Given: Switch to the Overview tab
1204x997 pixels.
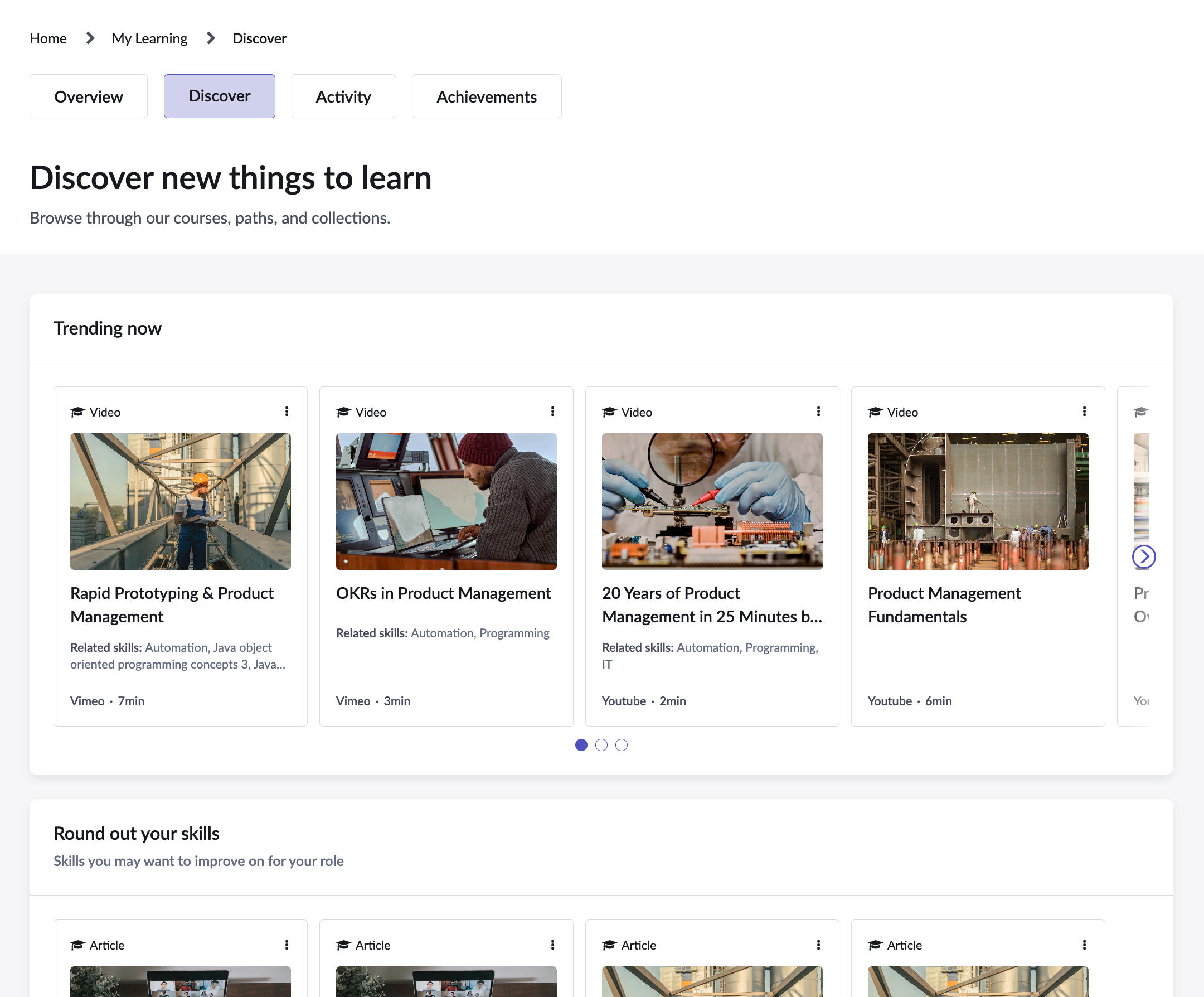Looking at the screenshot, I should click(88, 96).
